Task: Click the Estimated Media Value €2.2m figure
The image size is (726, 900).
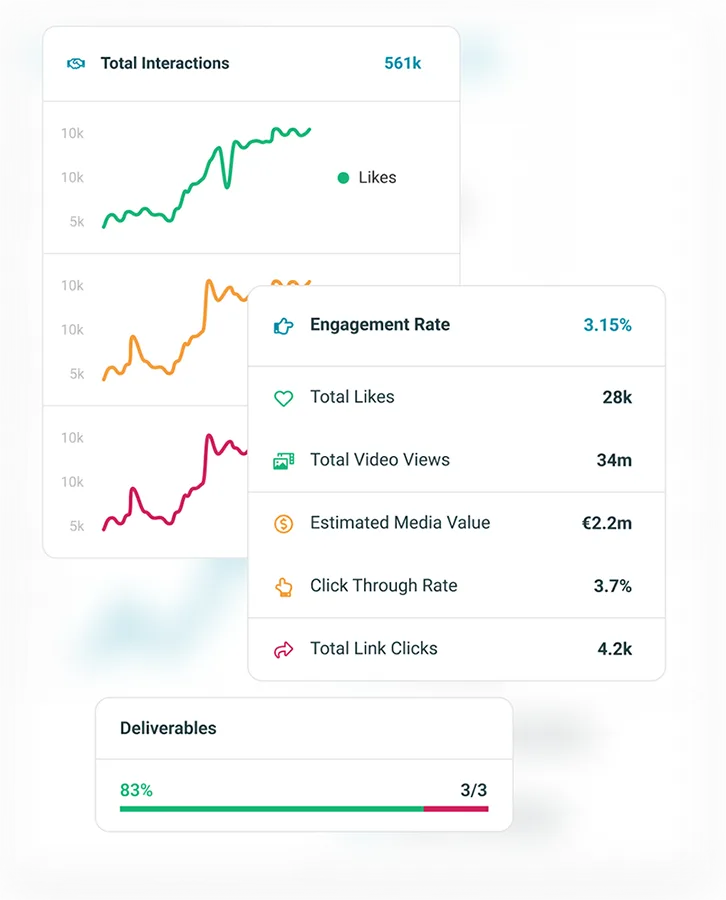Action: pos(607,523)
